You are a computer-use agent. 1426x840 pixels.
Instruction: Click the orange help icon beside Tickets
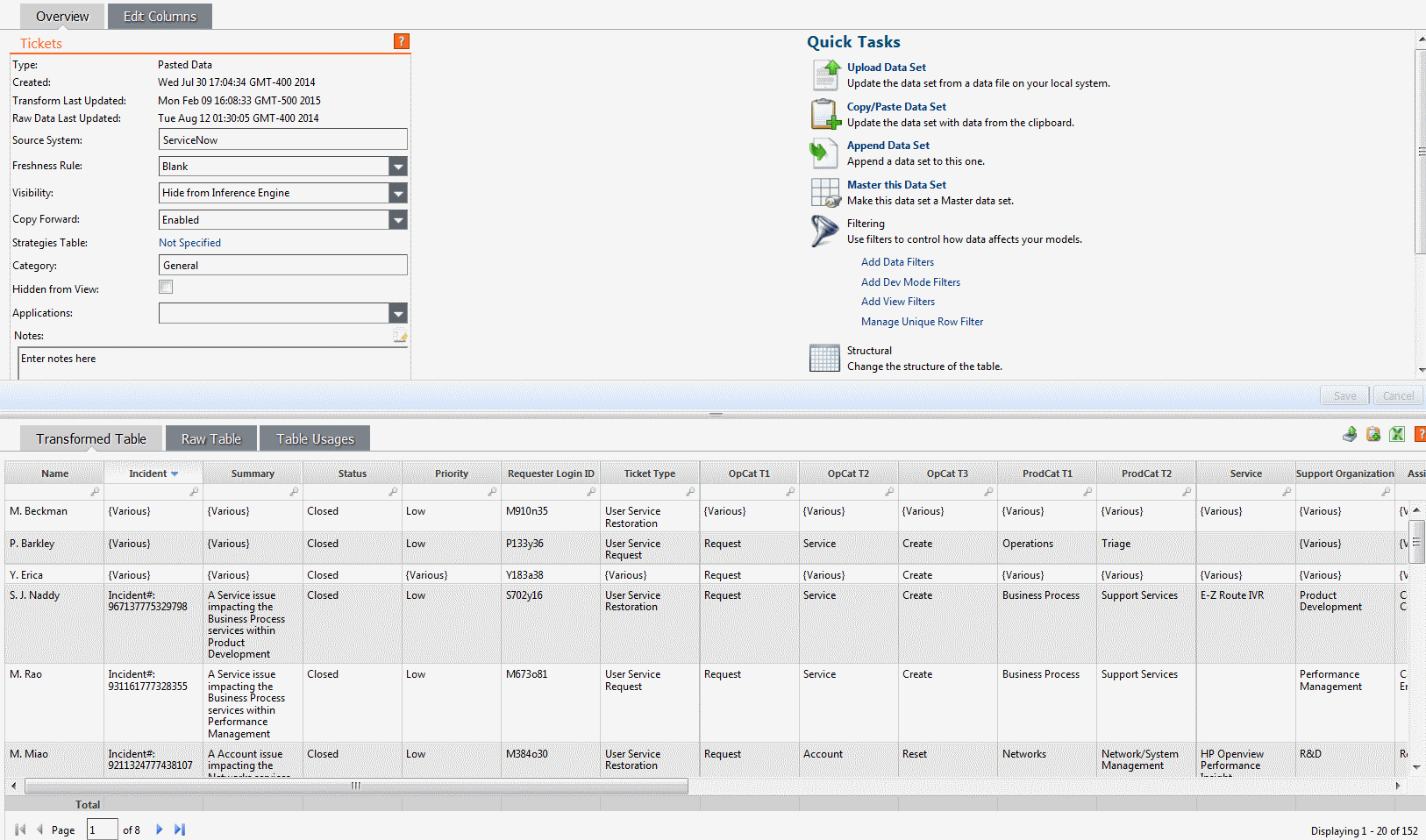(x=402, y=41)
